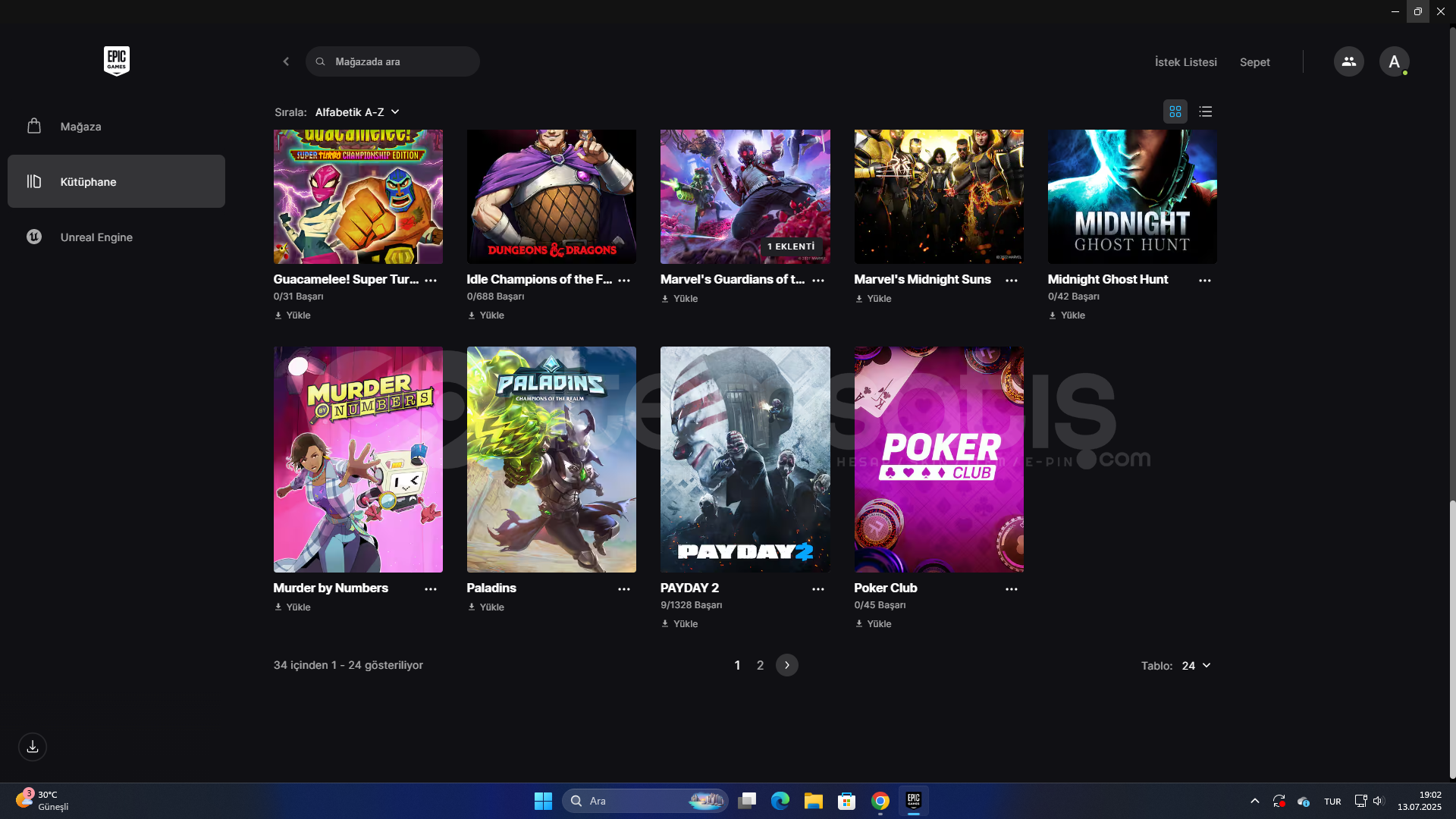Focus the Mağazada ara search field
The width and height of the screenshot is (1456, 819).
(x=393, y=61)
